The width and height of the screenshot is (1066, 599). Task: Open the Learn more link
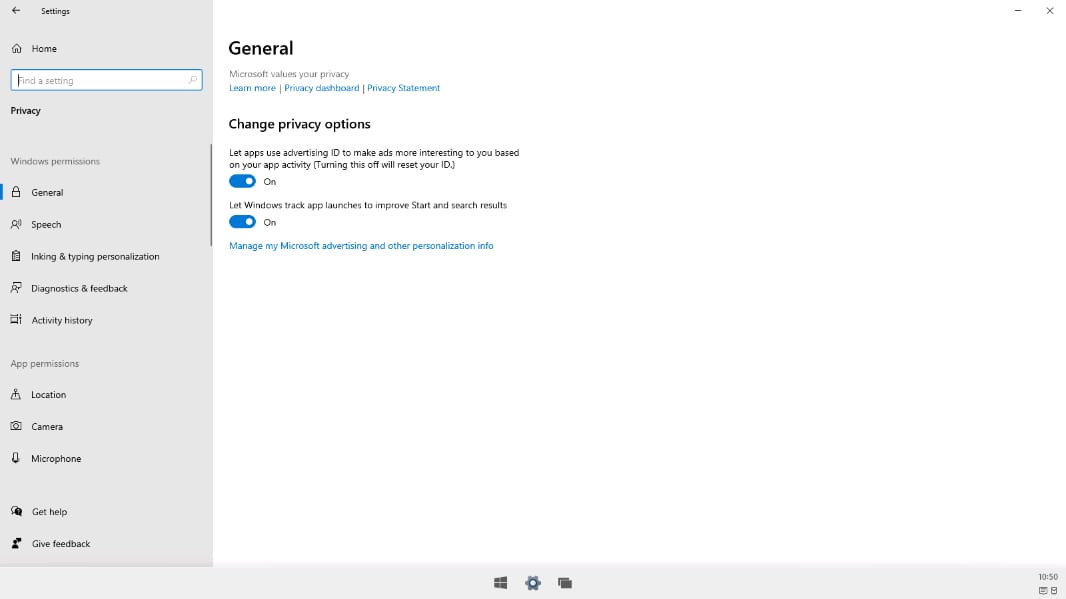pos(252,88)
